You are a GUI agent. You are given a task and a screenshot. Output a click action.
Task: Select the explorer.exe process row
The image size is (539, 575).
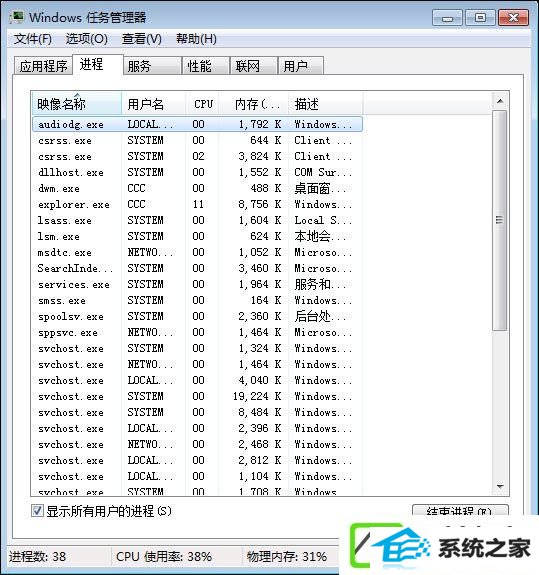coord(197,204)
